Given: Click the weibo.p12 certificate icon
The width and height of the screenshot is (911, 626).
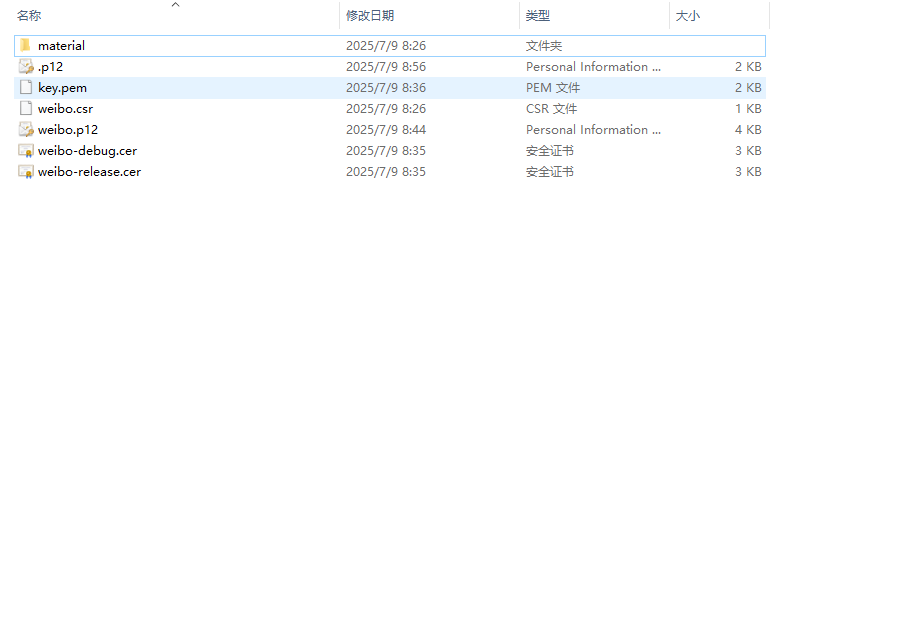Looking at the screenshot, I should tap(26, 129).
